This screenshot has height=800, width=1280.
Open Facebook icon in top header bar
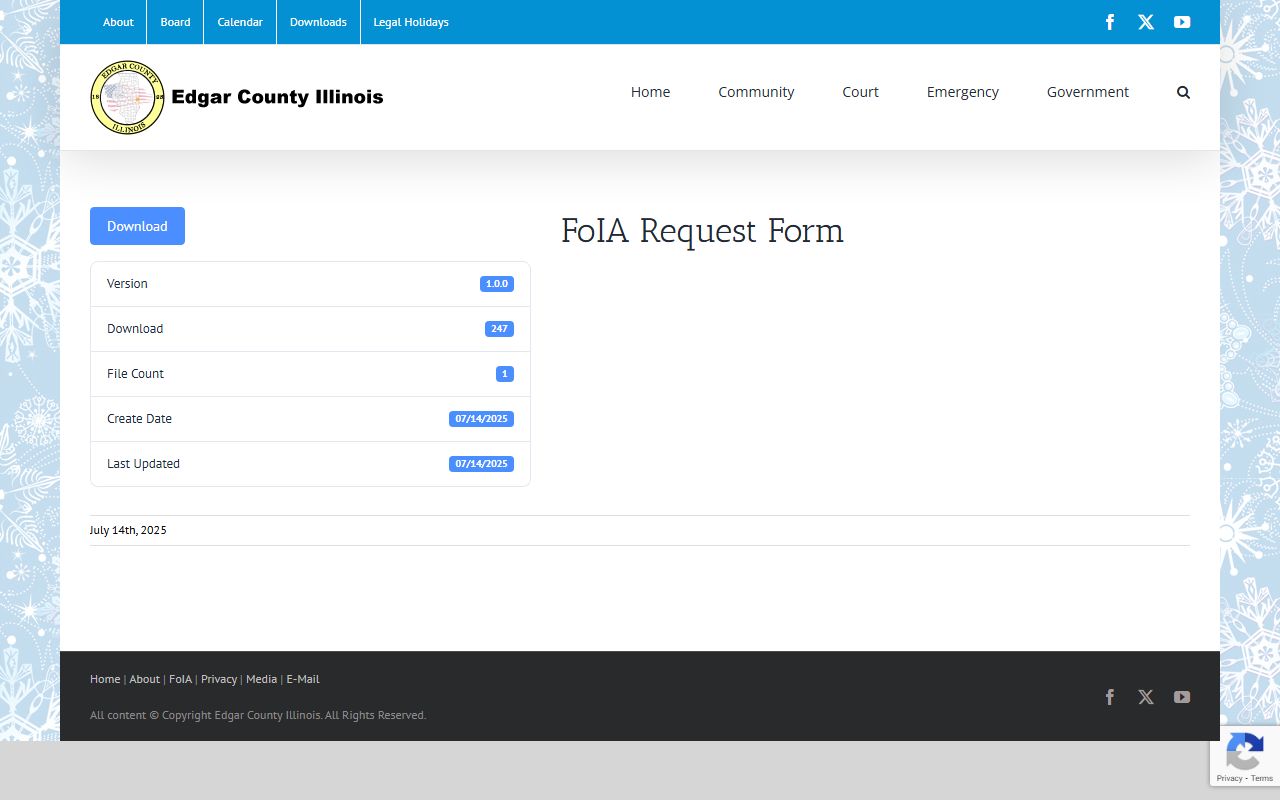[1110, 22]
